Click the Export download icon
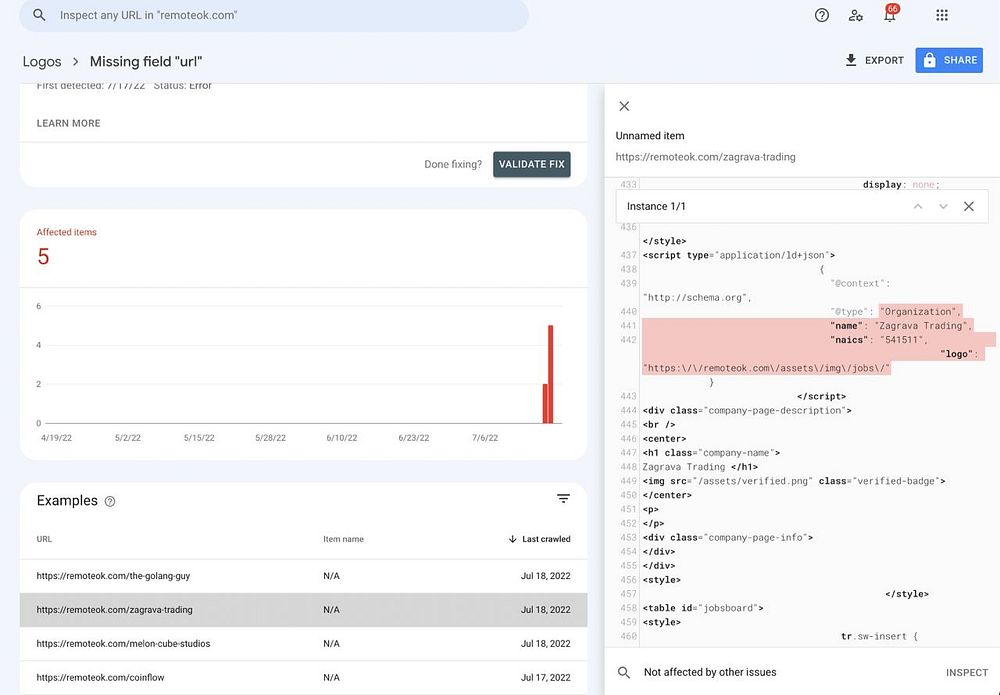The width and height of the screenshot is (1000, 695). coord(851,60)
